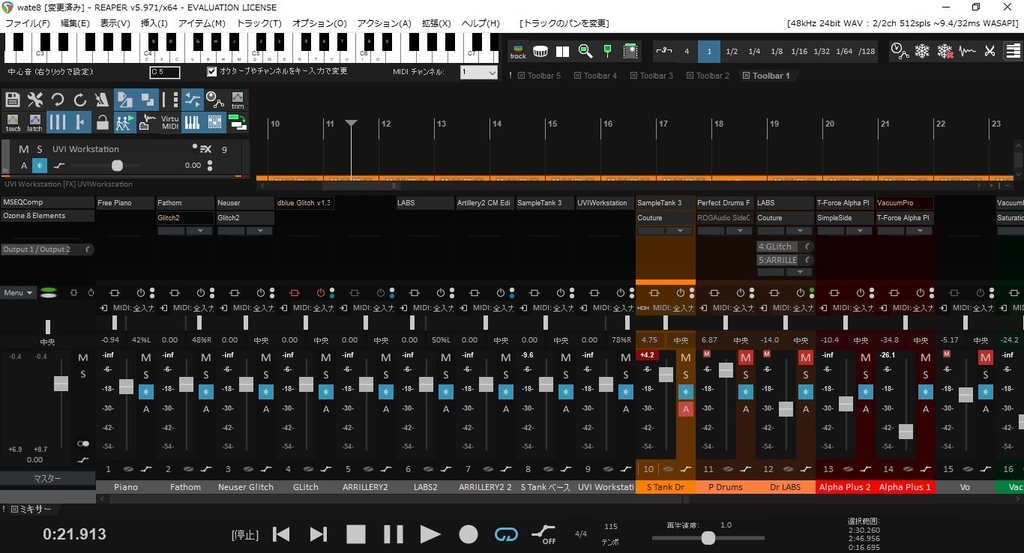
Task: Click the center note input field
Action: (x=165, y=72)
